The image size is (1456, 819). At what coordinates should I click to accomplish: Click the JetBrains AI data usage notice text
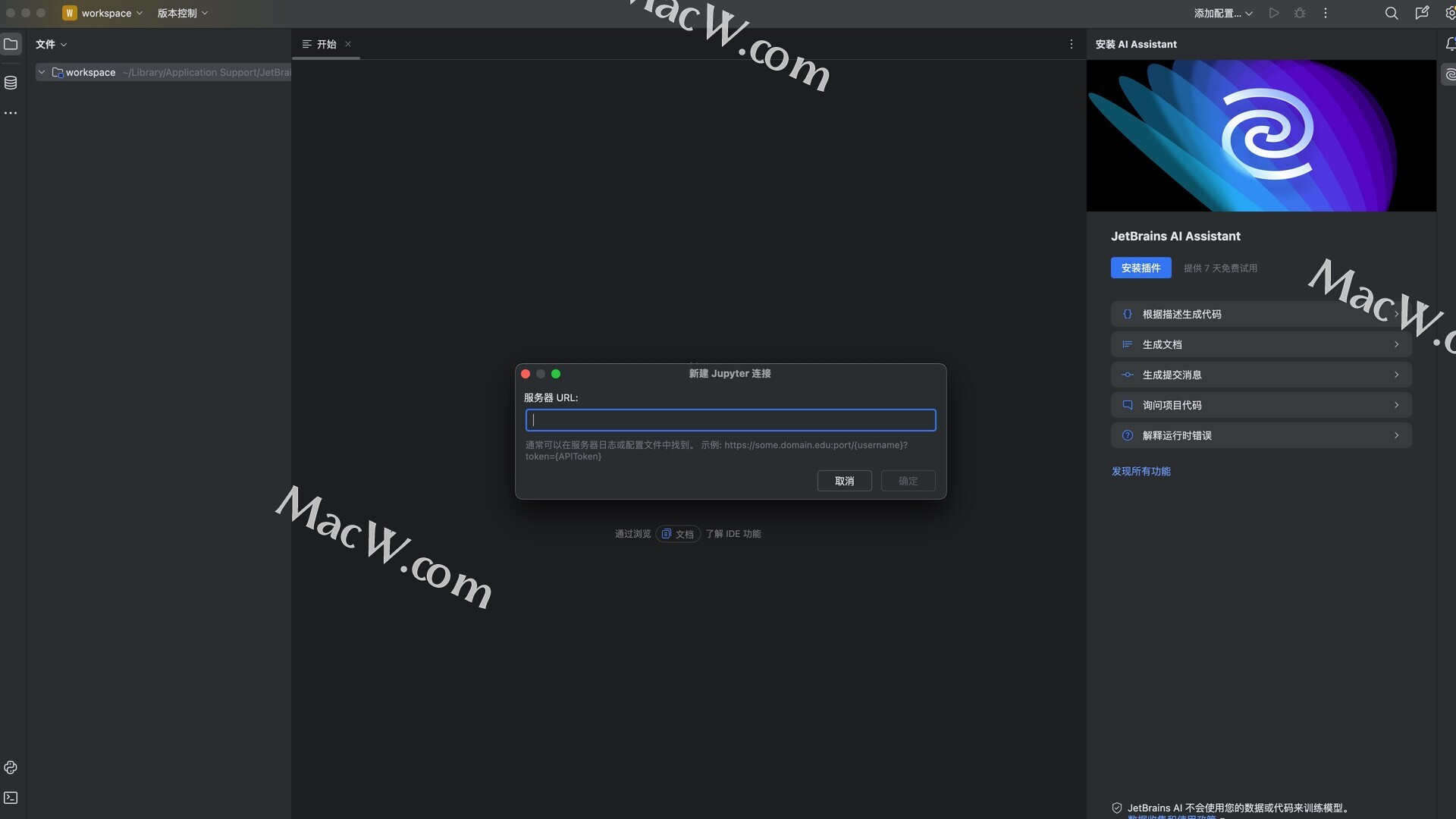coord(1238,808)
